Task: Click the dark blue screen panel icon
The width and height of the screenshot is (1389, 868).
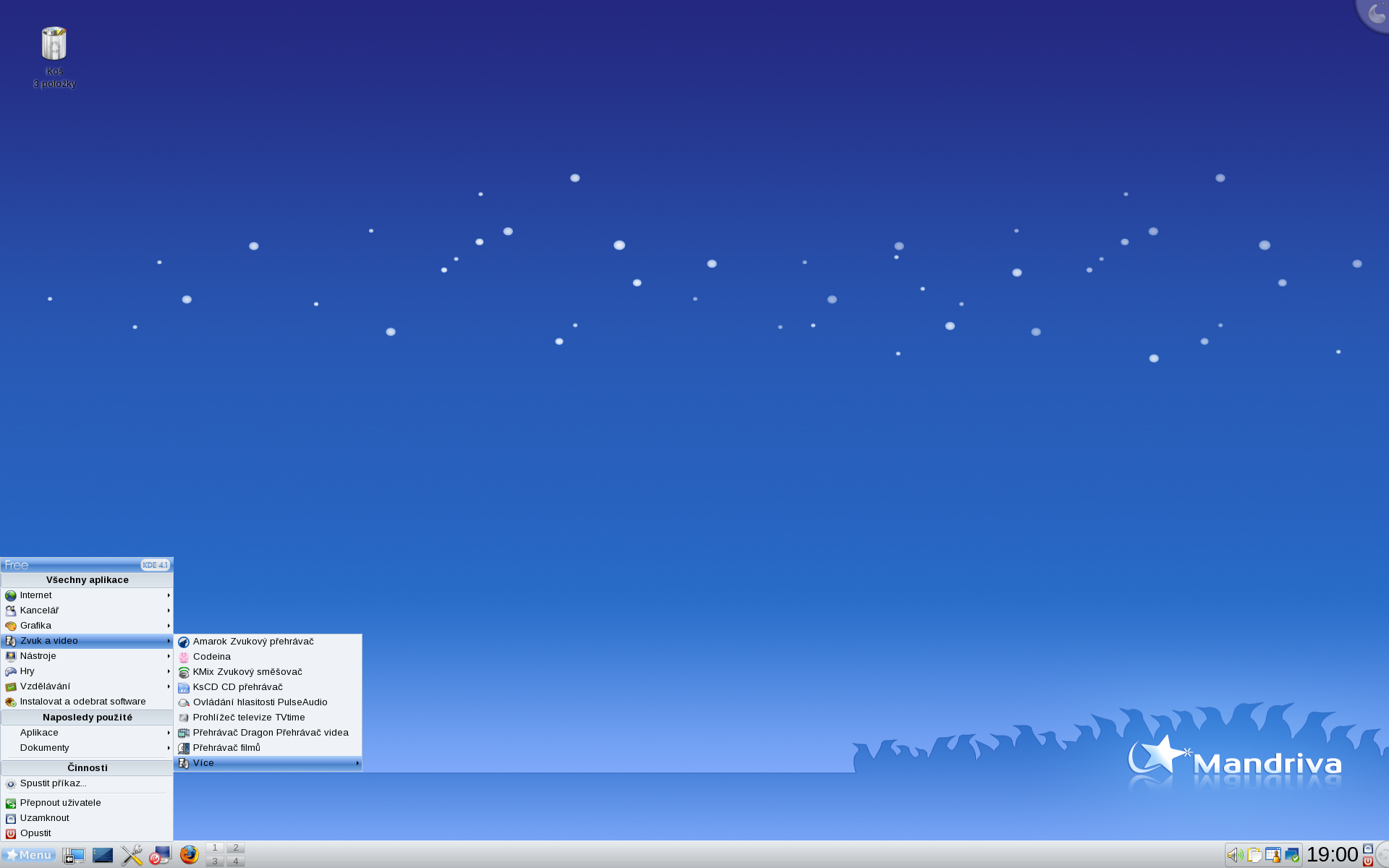Action: [x=103, y=855]
